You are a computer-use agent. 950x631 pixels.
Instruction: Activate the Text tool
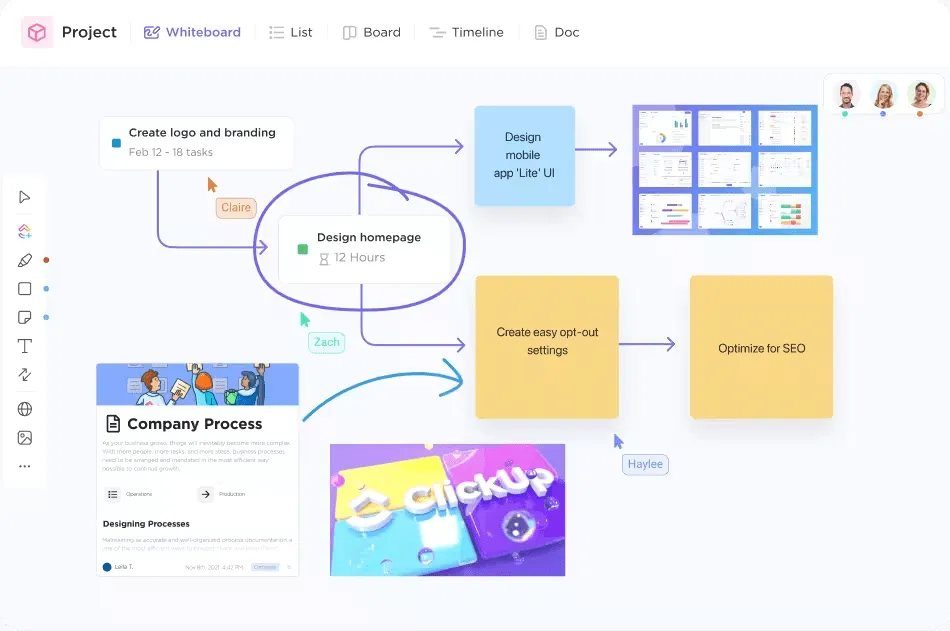tap(24, 346)
